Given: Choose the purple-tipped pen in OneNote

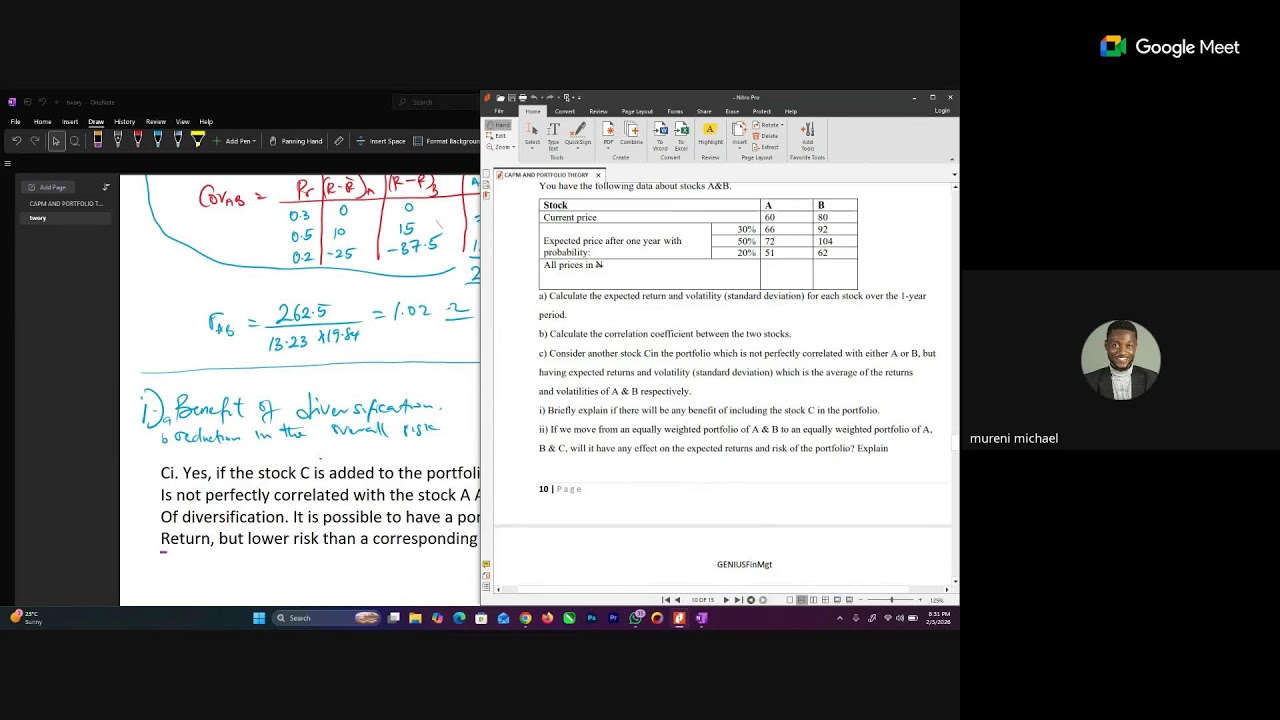Looking at the screenshot, I should click(x=98, y=140).
